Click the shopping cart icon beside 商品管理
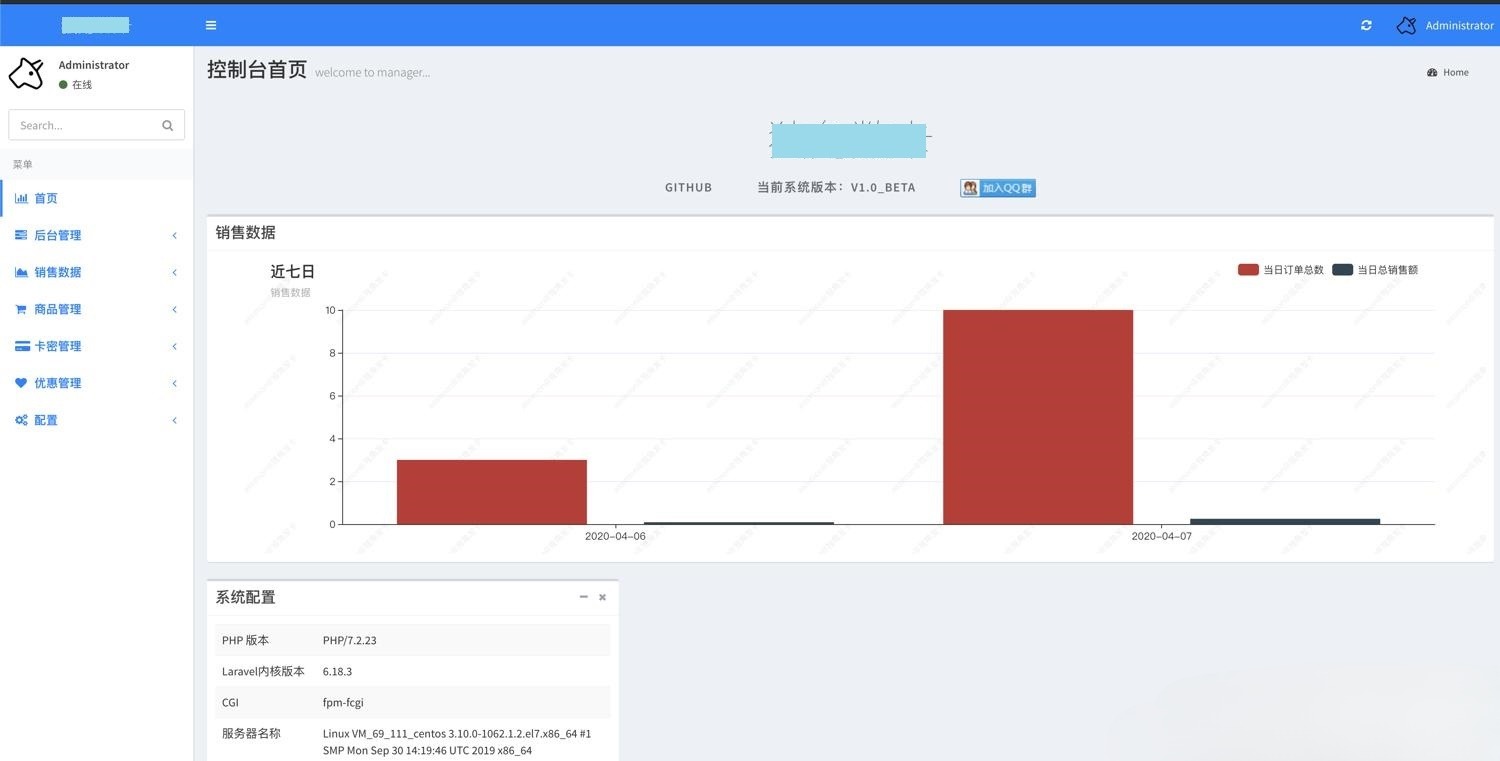This screenshot has width=1500, height=761. point(22,309)
